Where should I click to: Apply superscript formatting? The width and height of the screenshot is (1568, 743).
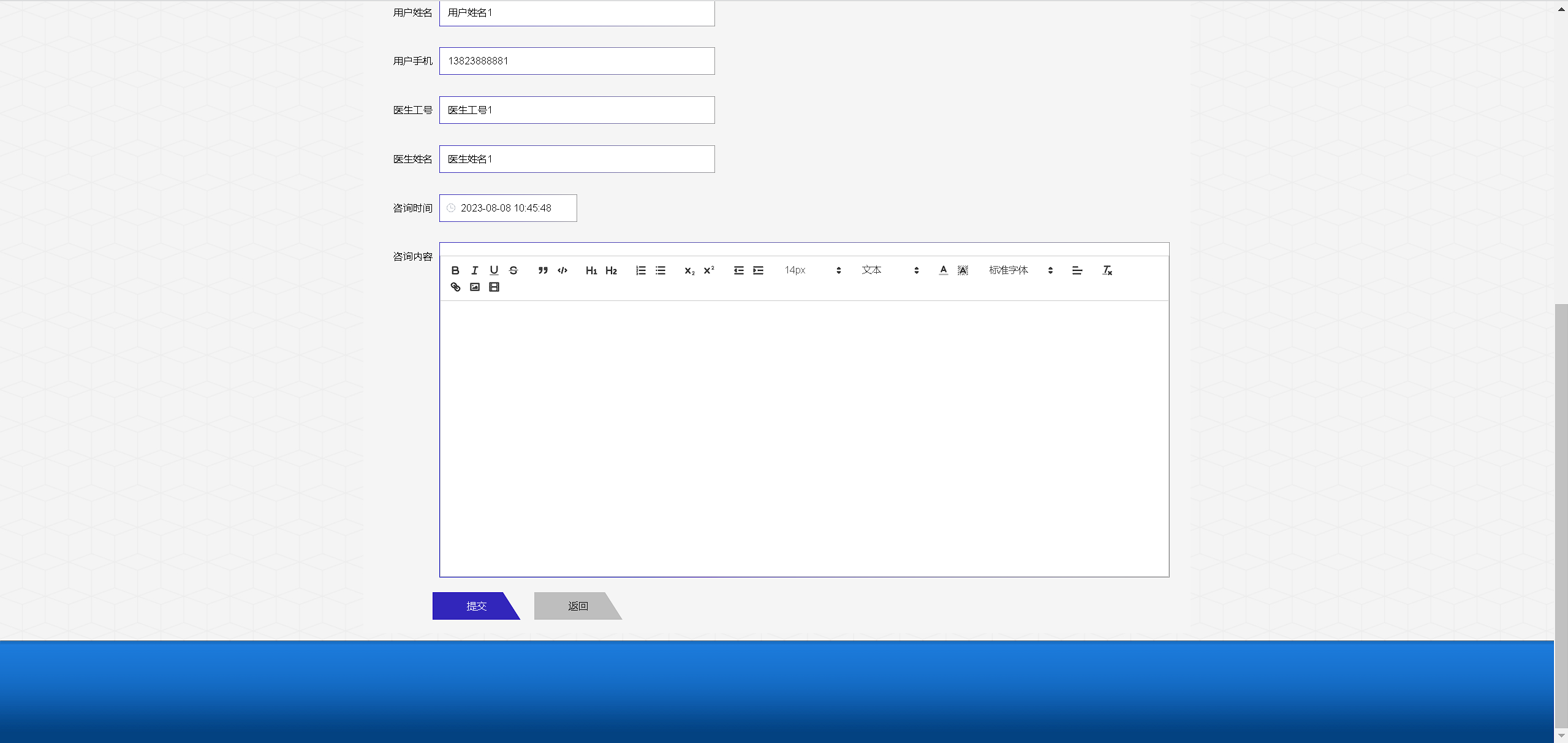[x=709, y=270]
